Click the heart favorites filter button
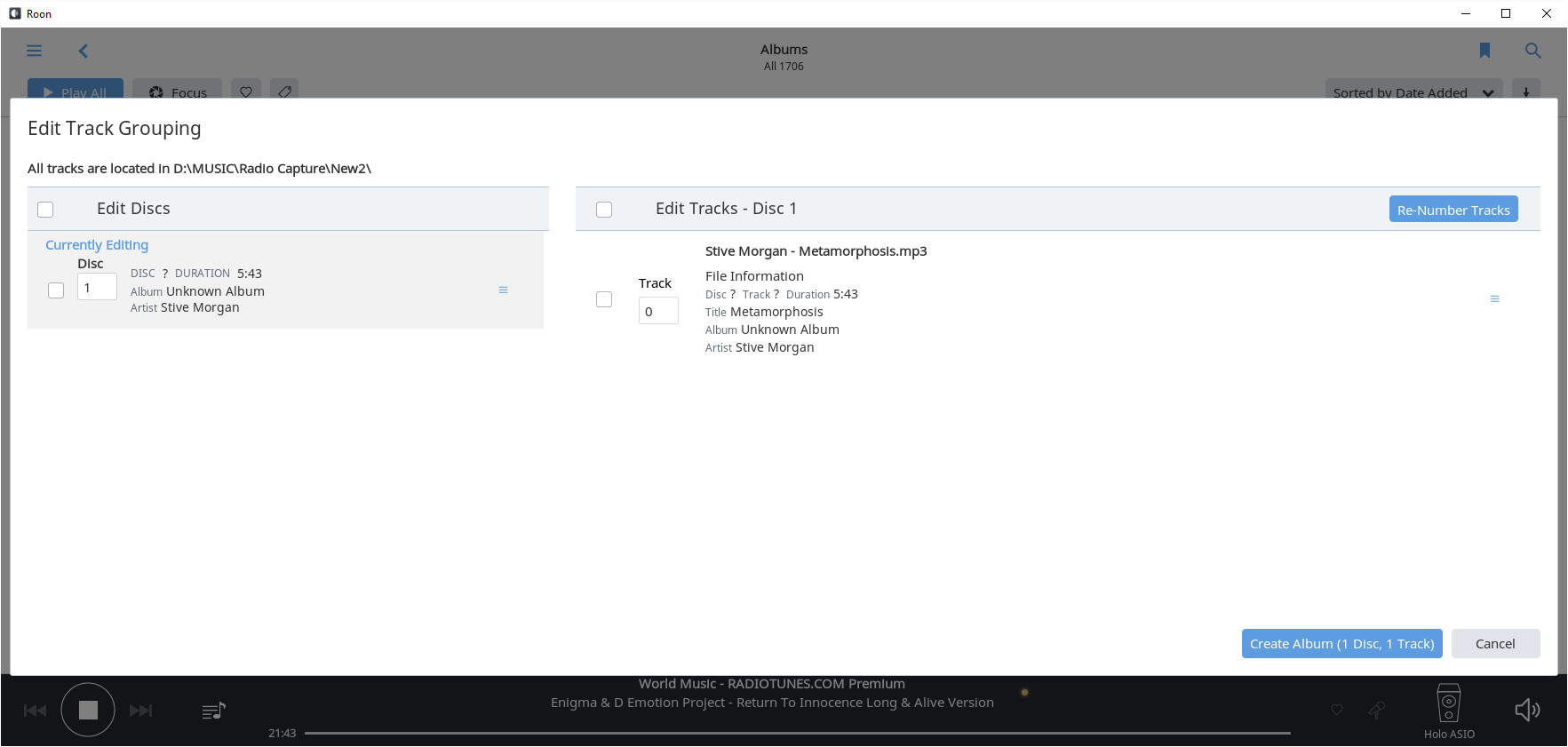Screen dimensions: 1568x747 (246, 91)
